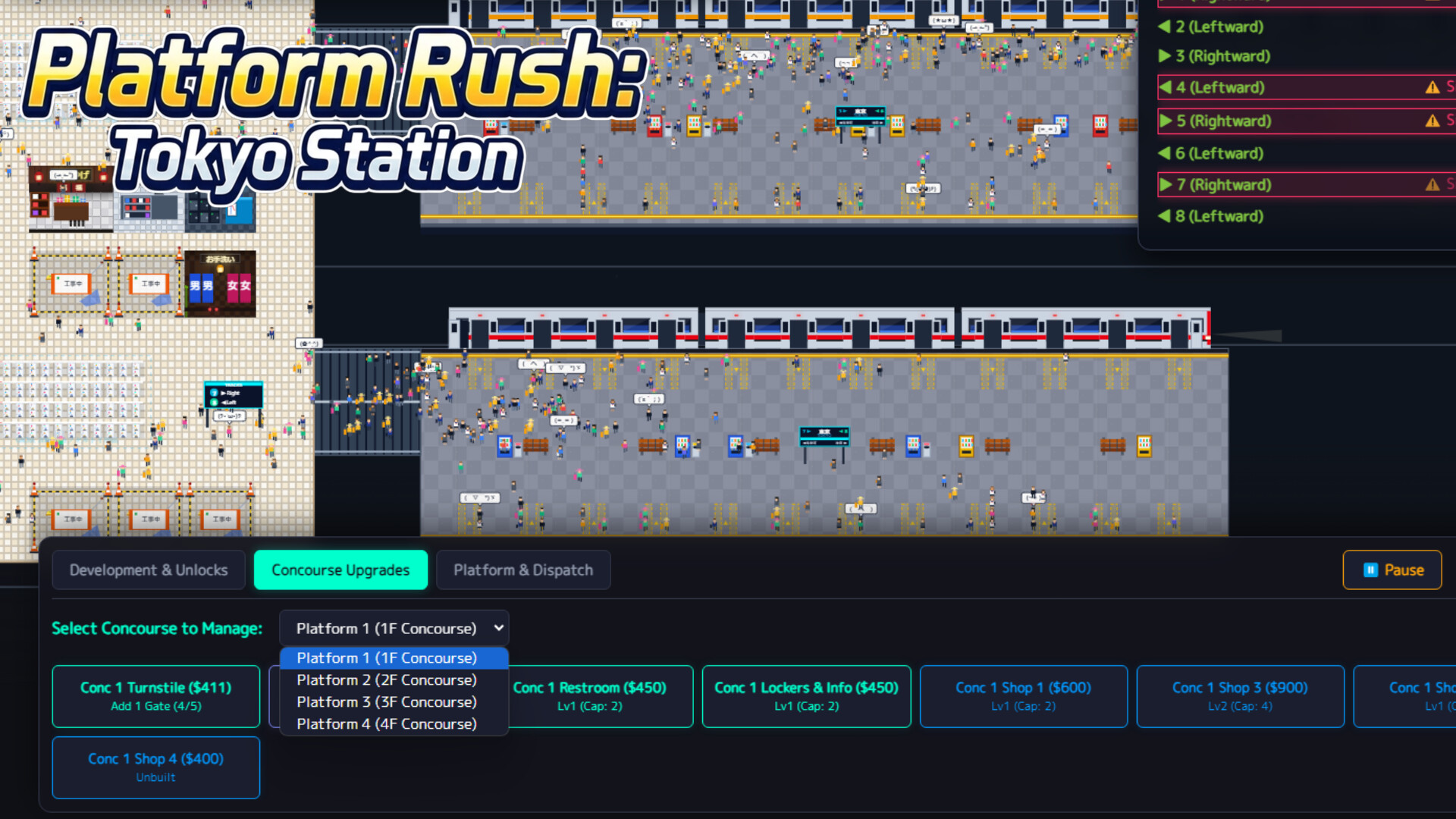This screenshot has height=819, width=1456.
Task: Switch to Development & Unlocks tab
Action: point(149,570)
